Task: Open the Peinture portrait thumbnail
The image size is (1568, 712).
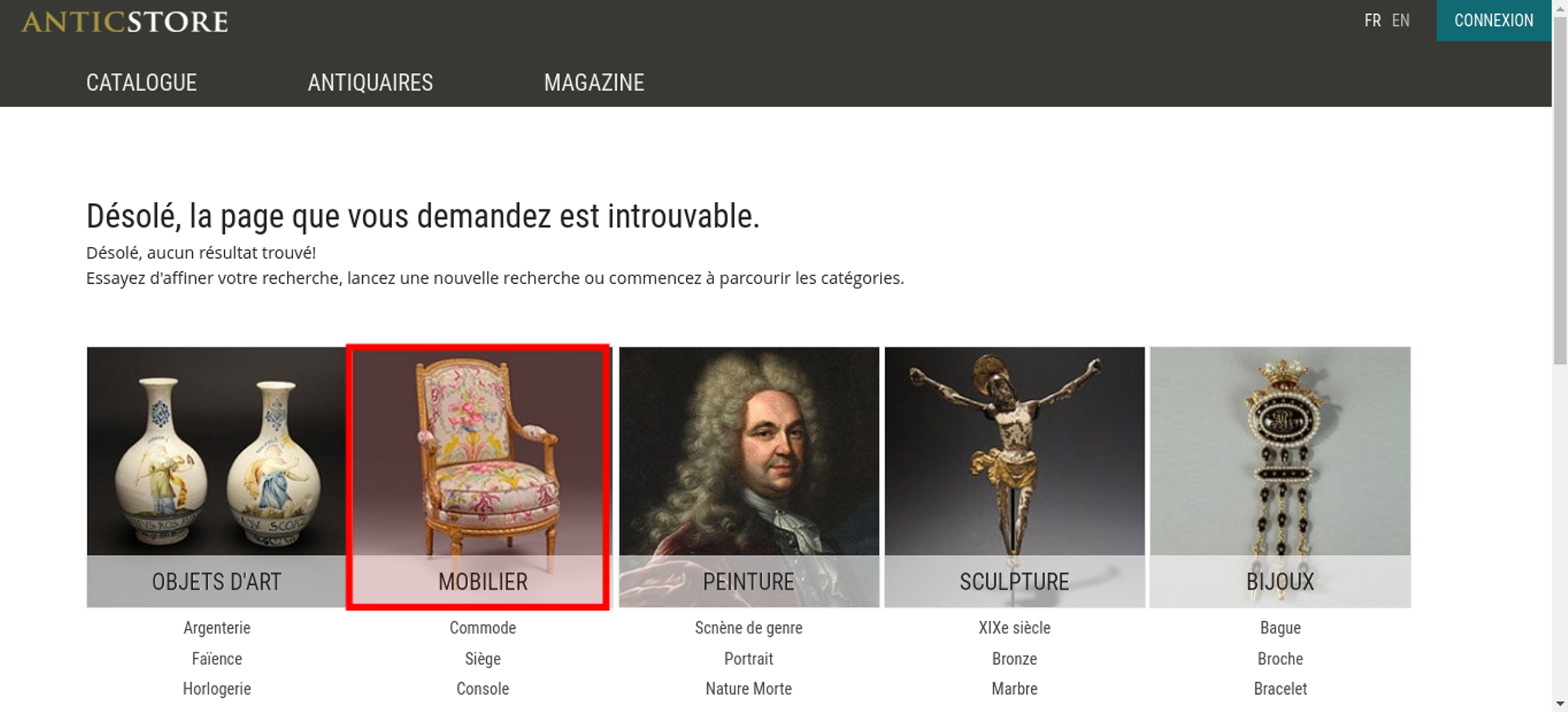Action: point(749,477)
